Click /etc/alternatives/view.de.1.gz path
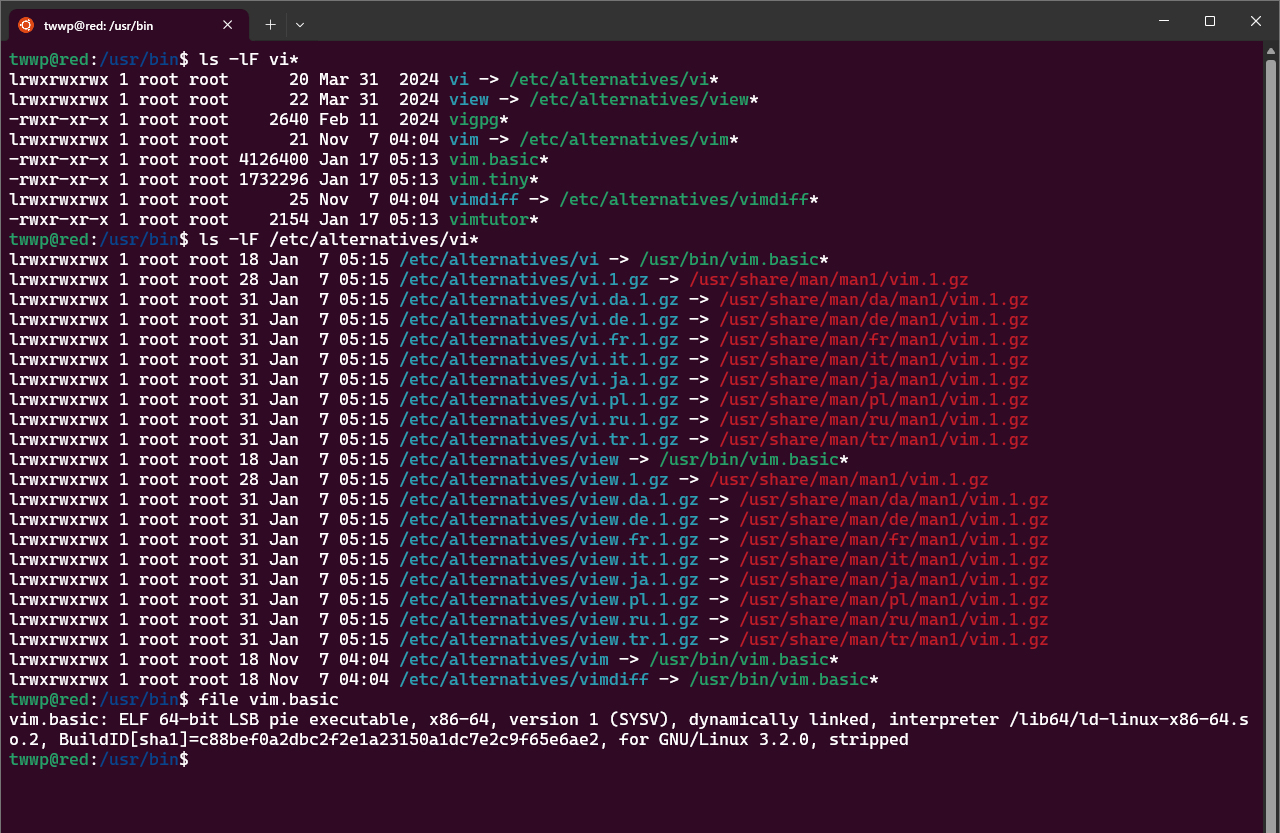 pos(549,520)
